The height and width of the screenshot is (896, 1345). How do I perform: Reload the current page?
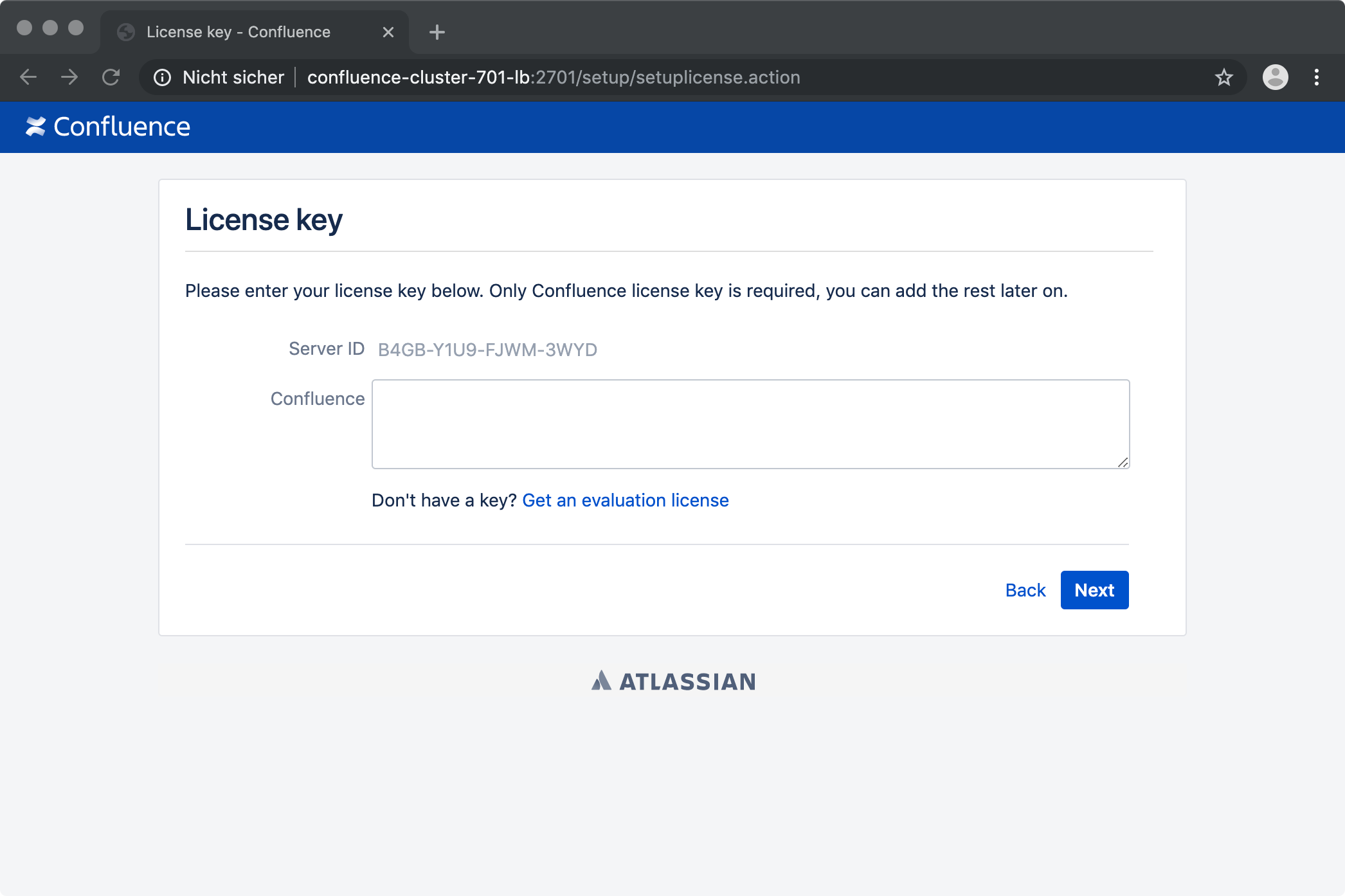coord(111,77)
